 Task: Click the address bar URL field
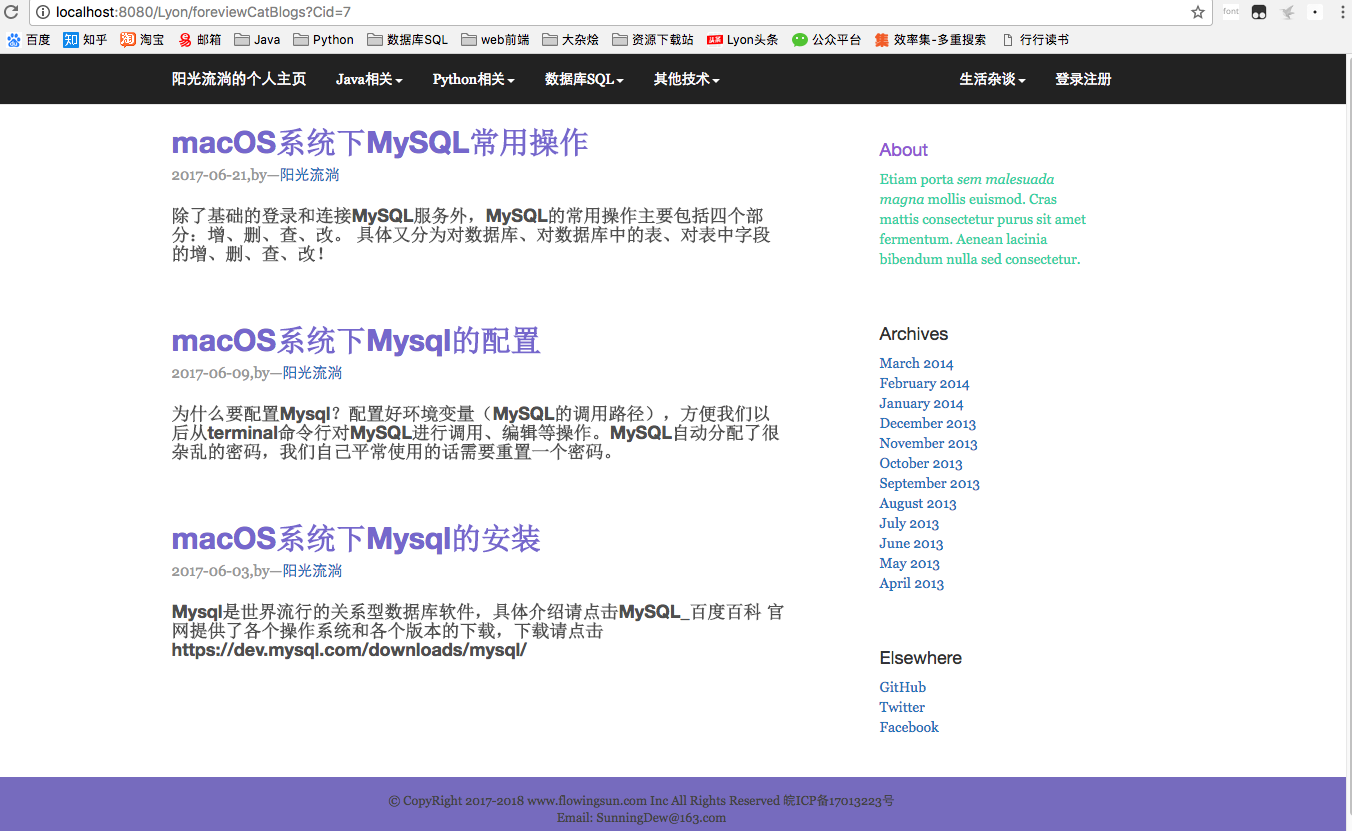[620, 12]
